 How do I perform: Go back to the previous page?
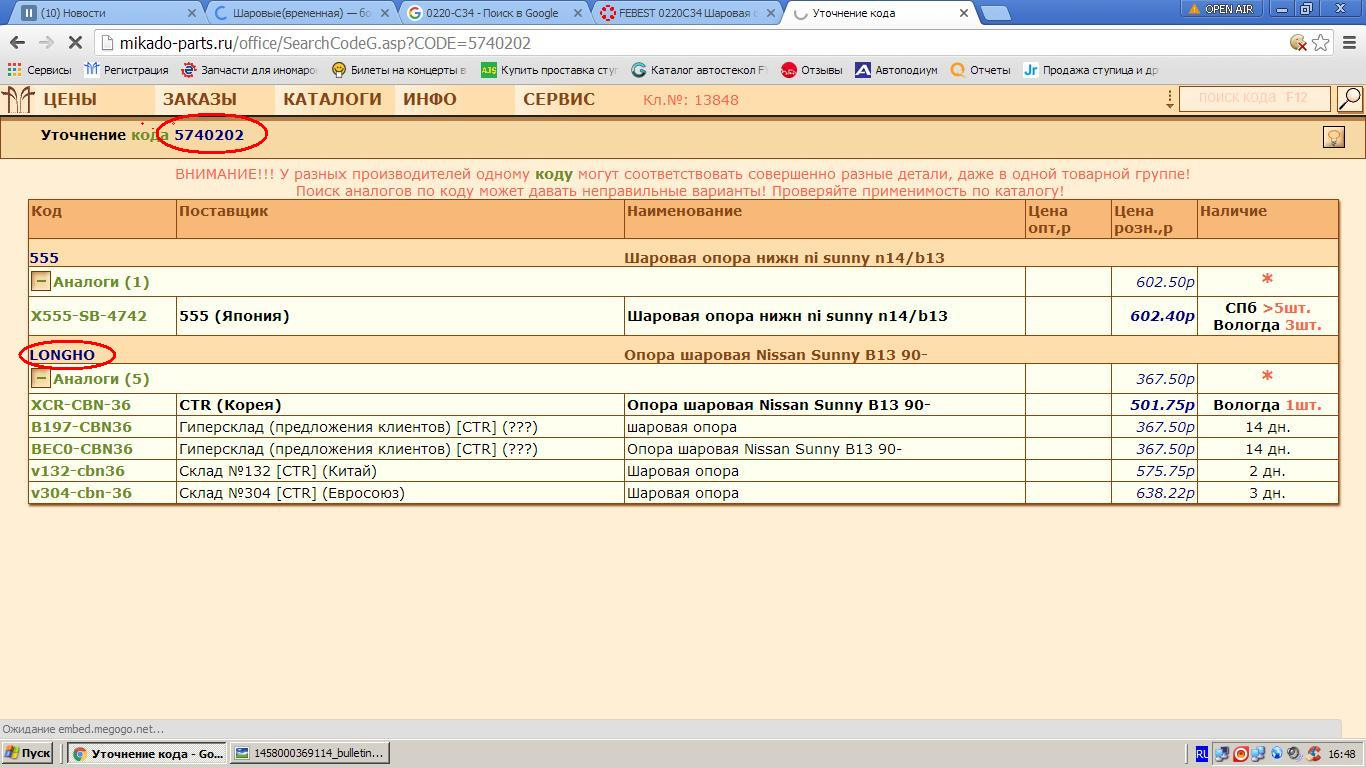17,43
